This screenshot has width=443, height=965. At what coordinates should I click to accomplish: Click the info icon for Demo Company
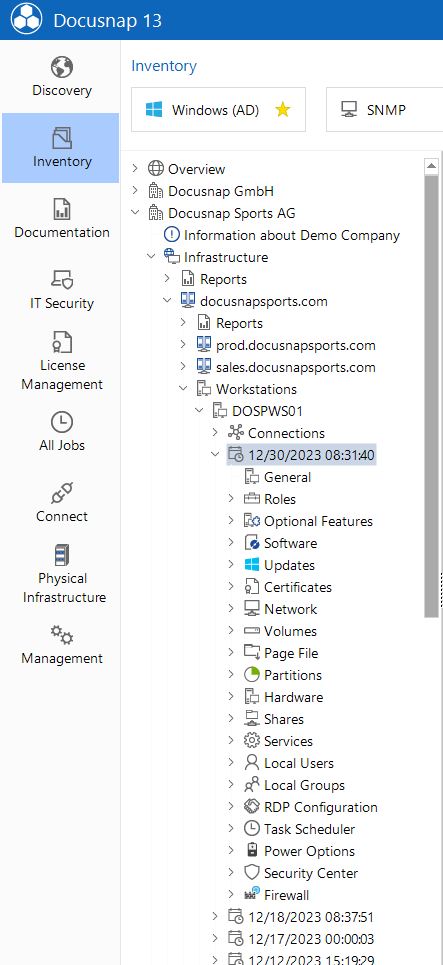point(171,235)
